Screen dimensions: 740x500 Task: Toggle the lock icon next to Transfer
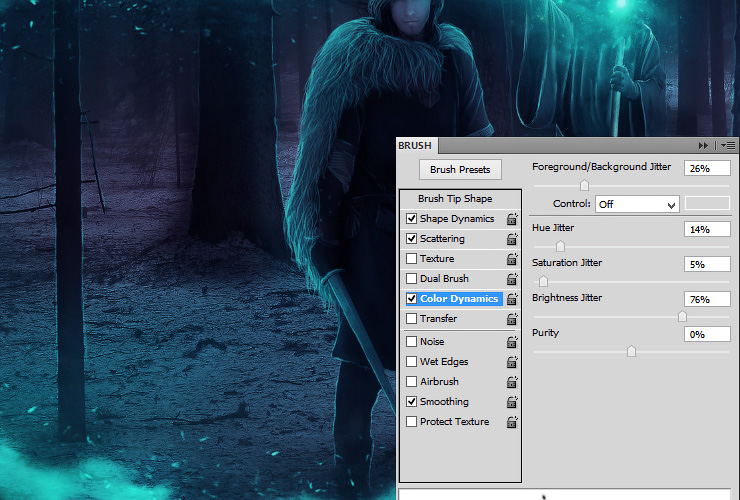click(512, 319)
